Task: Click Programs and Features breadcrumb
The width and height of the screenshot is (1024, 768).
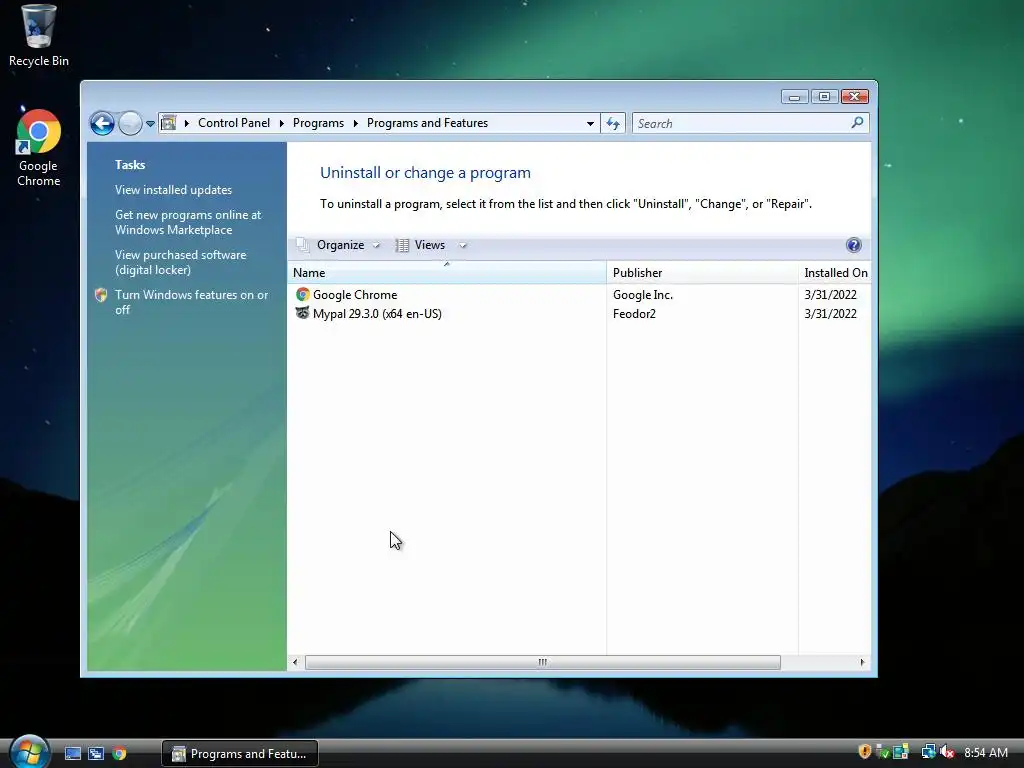Action: 427,123
